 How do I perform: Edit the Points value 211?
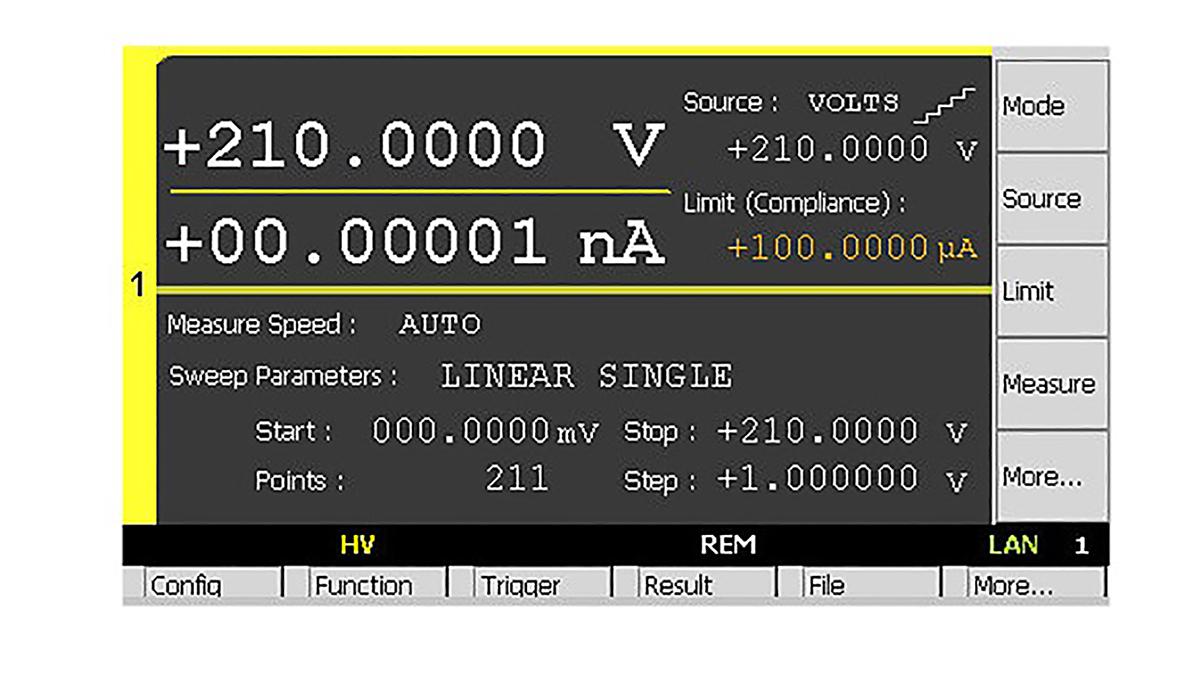click(517, 479)
